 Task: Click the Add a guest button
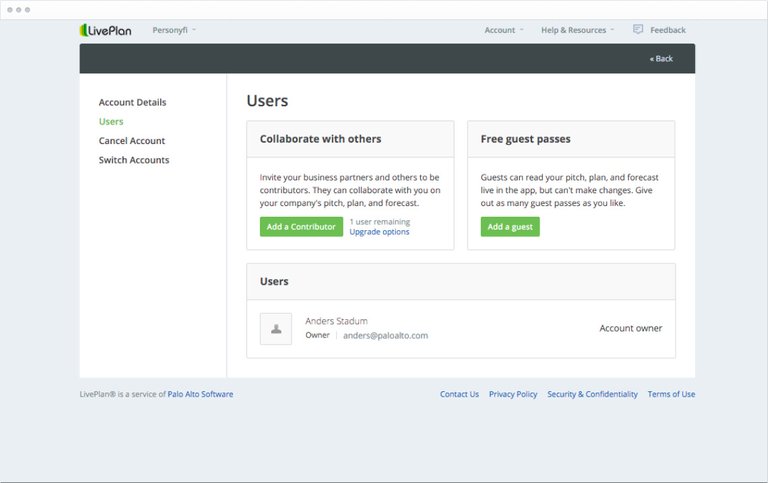click(510, 227)
